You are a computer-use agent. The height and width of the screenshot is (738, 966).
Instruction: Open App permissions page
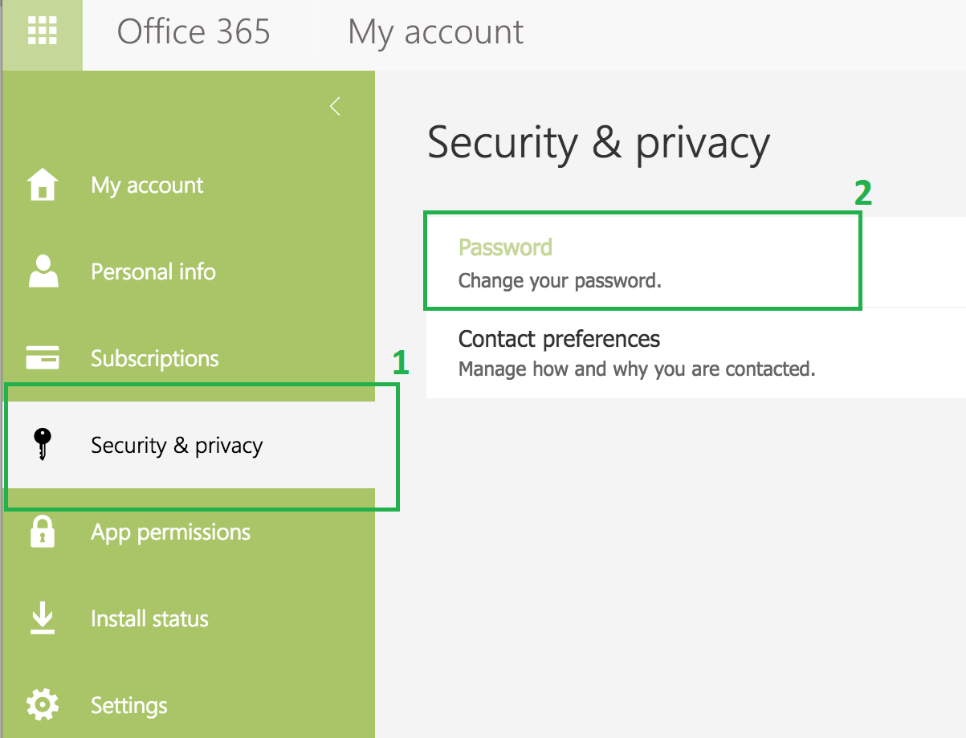[170, 532]
